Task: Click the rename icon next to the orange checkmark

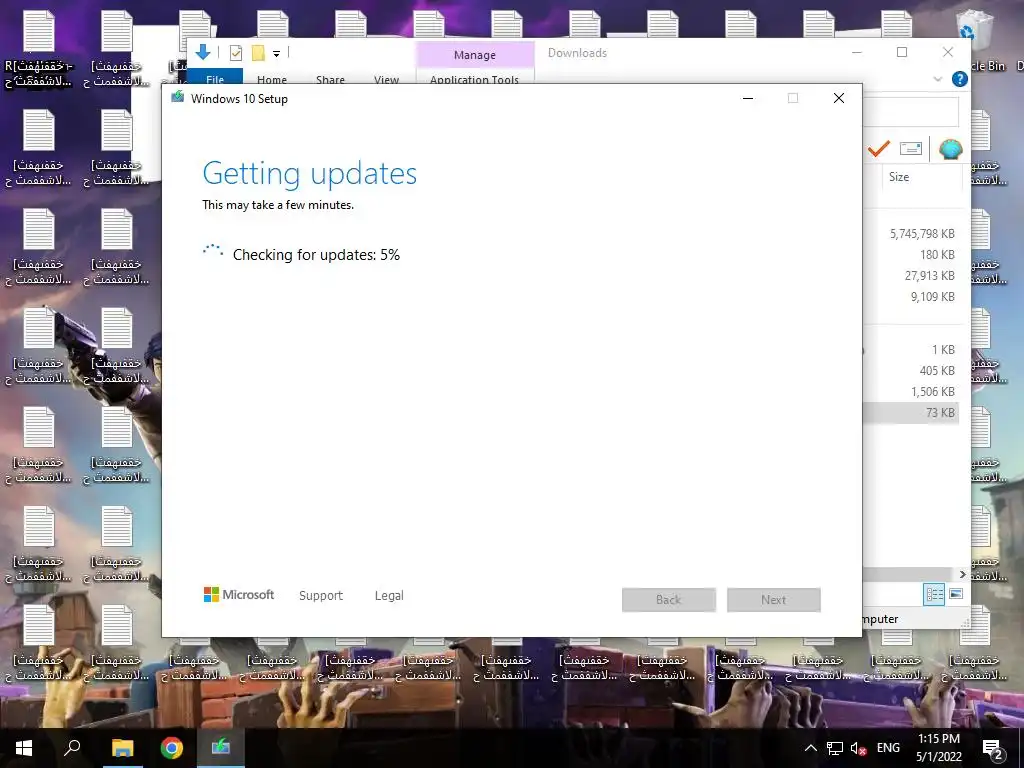Action: pos(911,149)
